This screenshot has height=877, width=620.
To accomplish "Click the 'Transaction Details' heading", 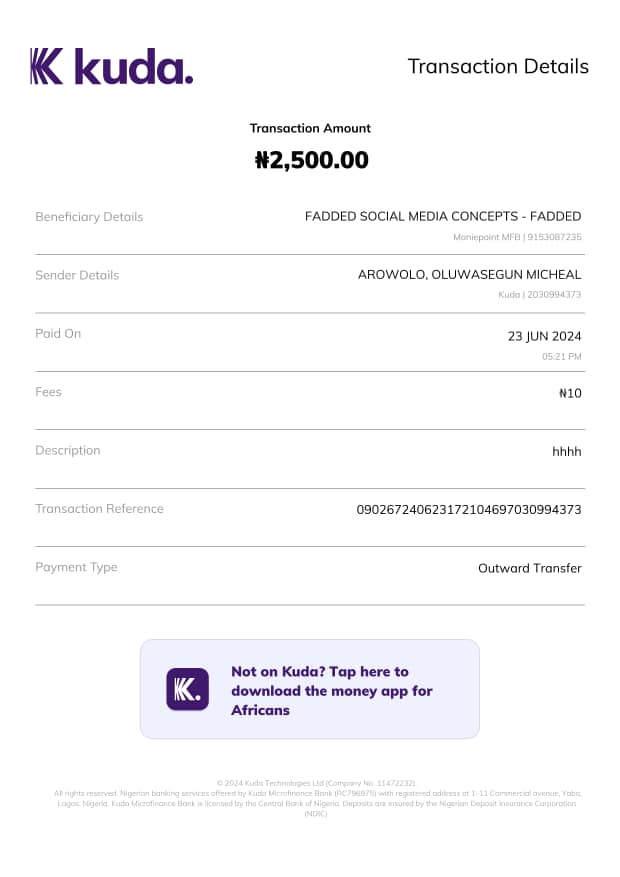I will [498, 67].
